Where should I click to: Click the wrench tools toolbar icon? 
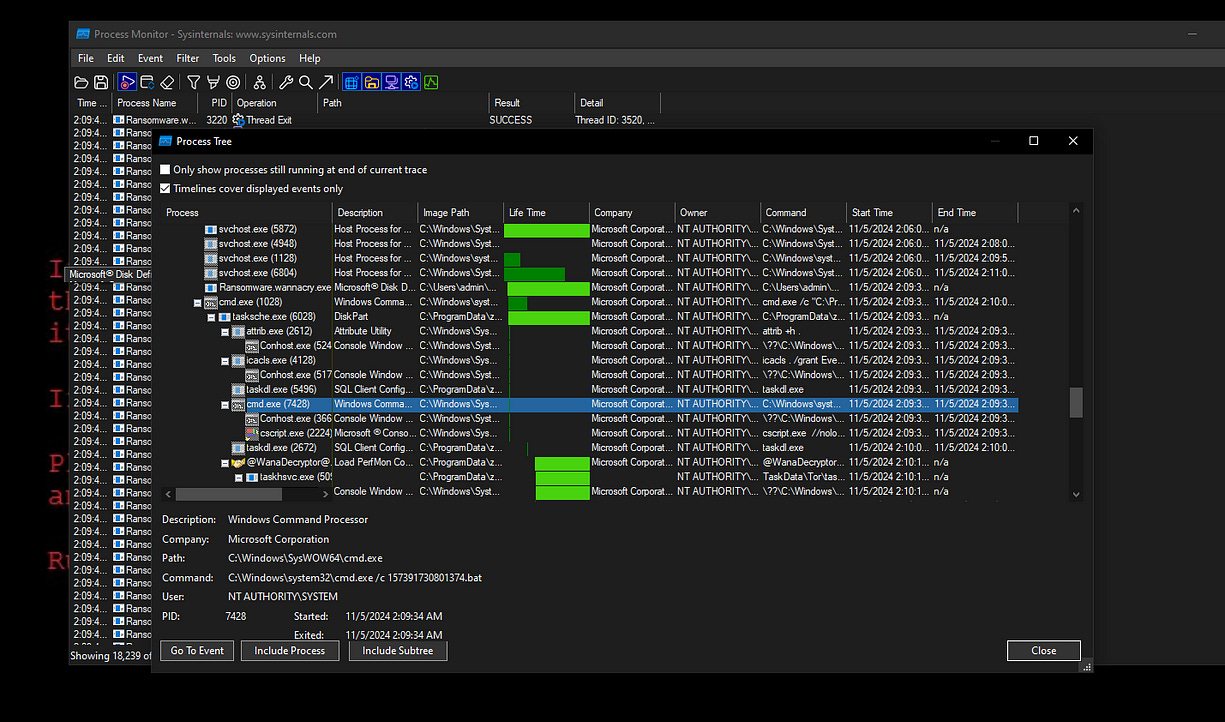pyautogui.click(x=286, y=82)
